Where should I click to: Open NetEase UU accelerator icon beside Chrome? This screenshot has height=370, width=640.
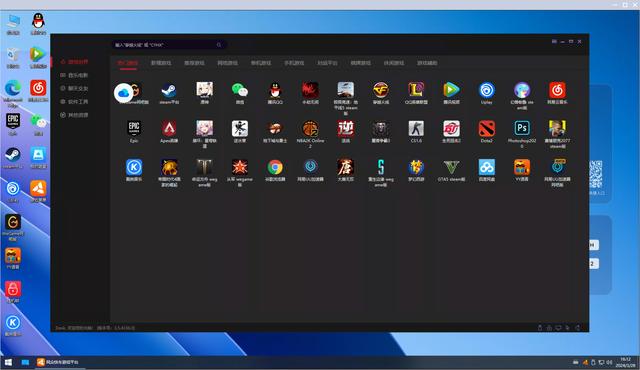[x=310, y=167]
